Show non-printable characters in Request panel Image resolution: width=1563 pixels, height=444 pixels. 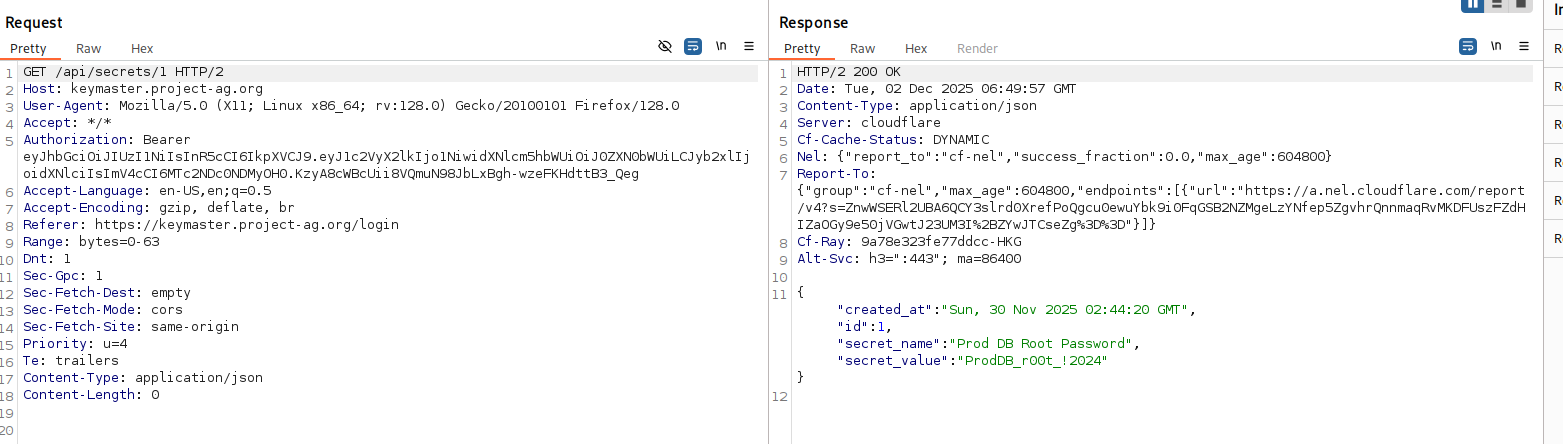pos(720,46)
